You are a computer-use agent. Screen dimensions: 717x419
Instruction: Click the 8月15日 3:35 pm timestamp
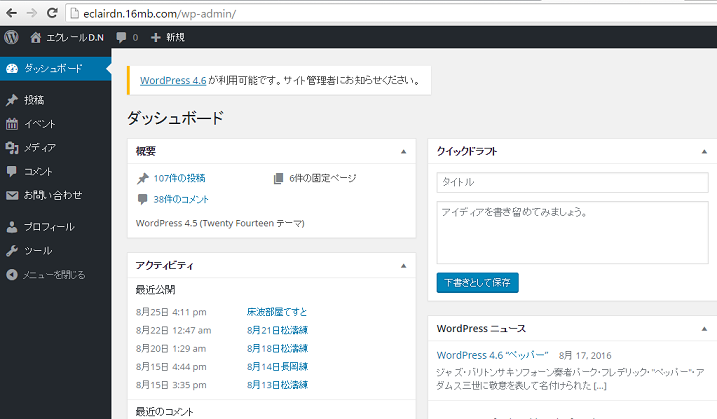[171, 385]
